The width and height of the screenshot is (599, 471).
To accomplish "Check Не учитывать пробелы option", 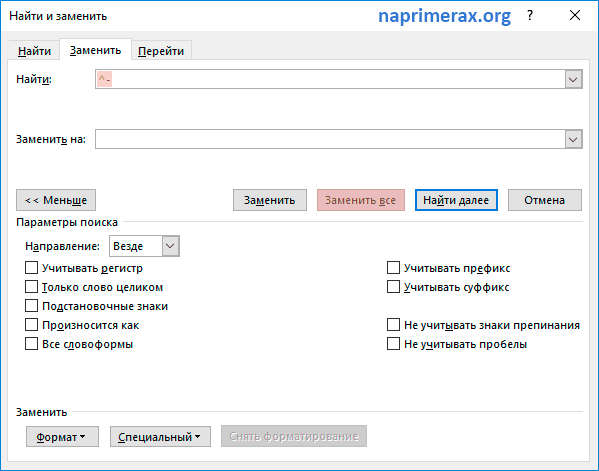I will tap(393, 344).
